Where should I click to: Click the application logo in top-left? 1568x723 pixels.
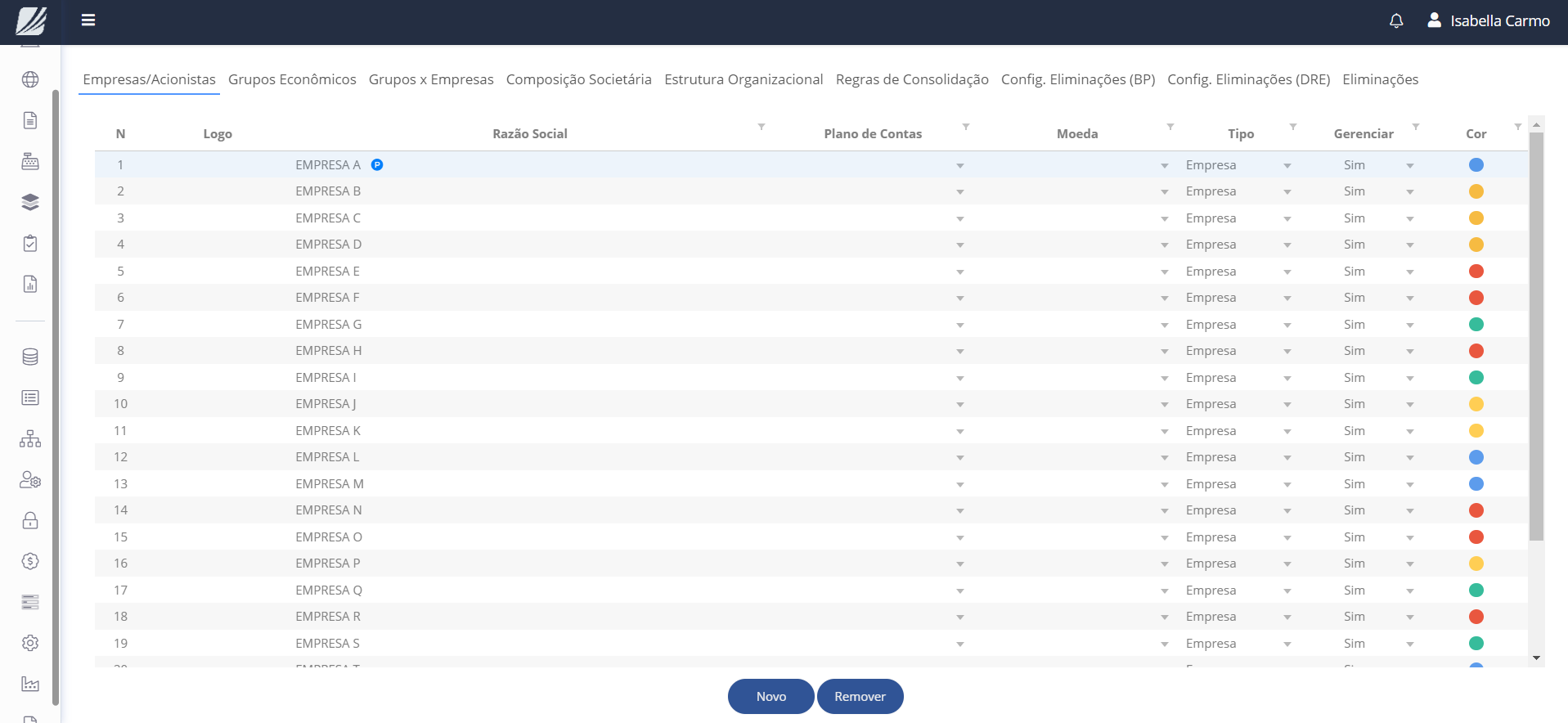click(31, 20)
